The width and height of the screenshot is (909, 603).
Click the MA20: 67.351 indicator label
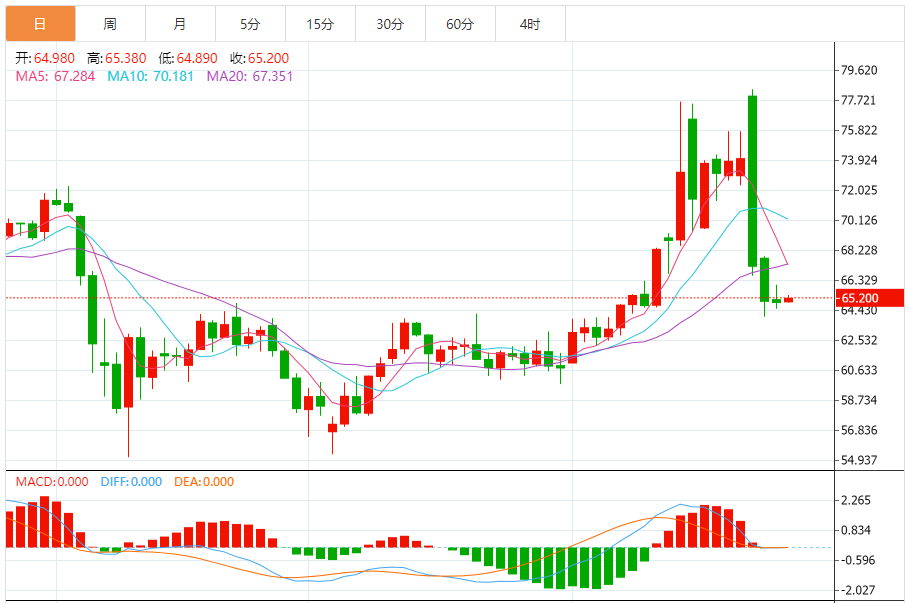point(250,77)
